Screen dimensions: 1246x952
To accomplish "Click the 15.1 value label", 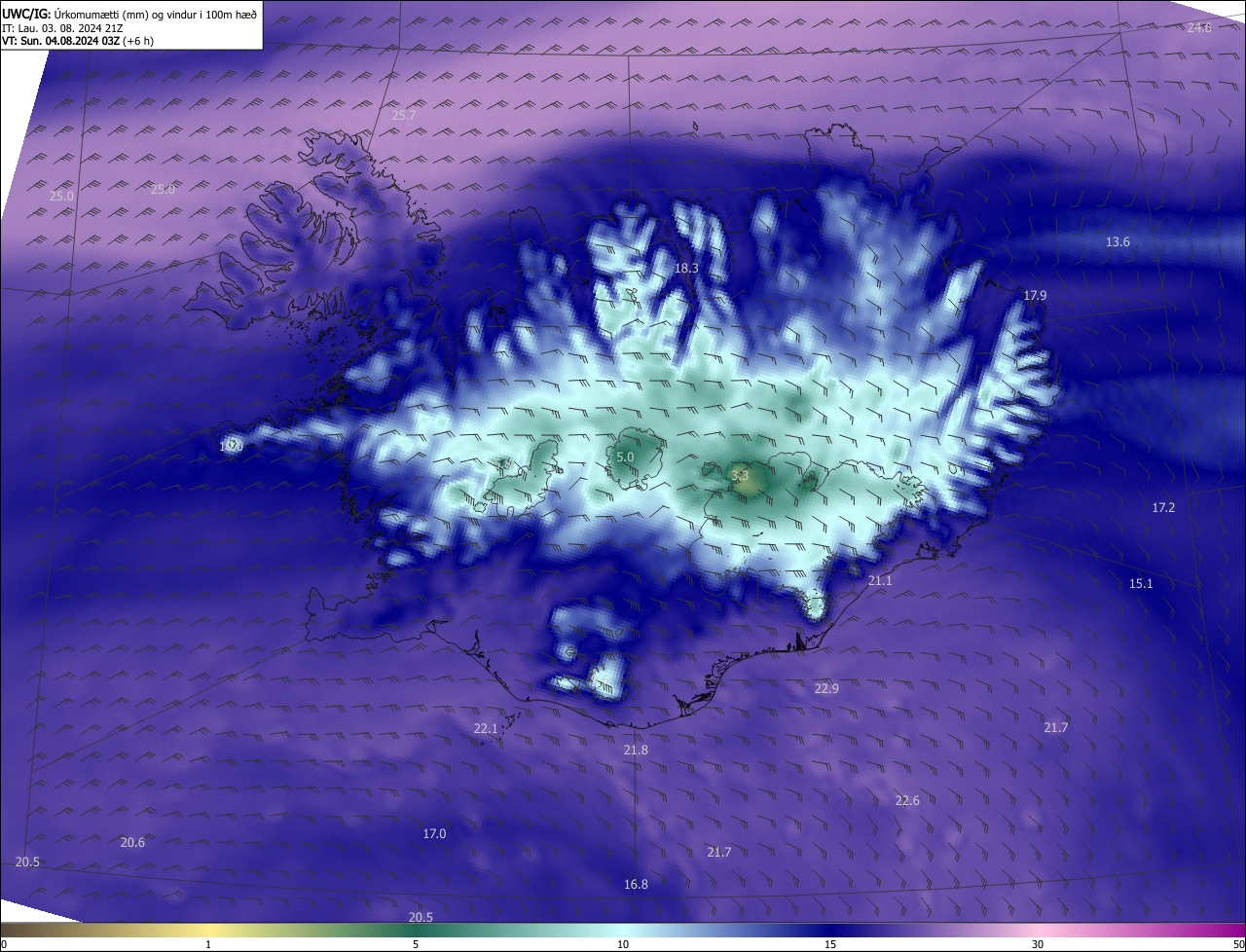I will tap(1141, 583).
